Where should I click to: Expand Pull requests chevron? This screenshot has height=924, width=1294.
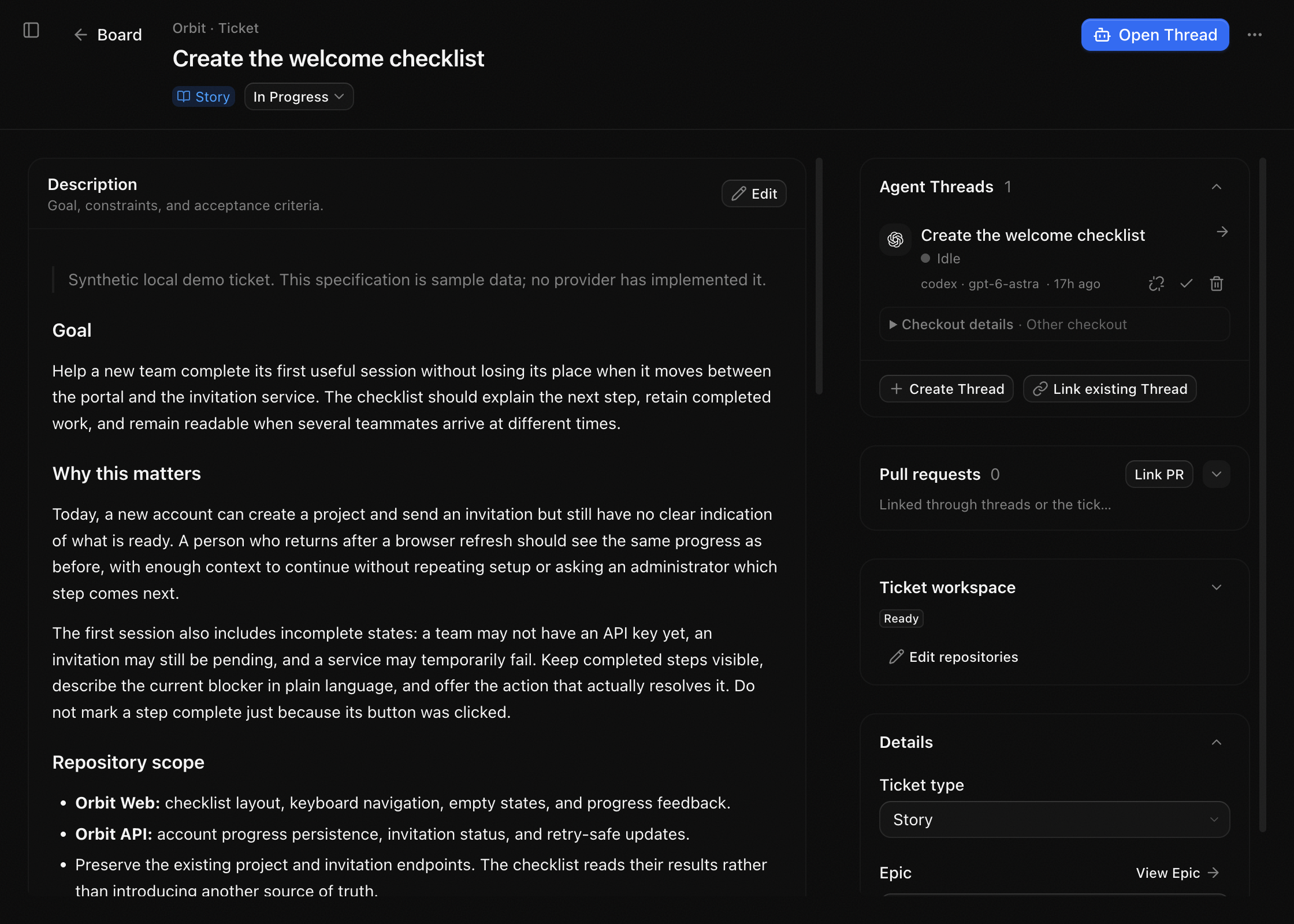[1217, 474]
